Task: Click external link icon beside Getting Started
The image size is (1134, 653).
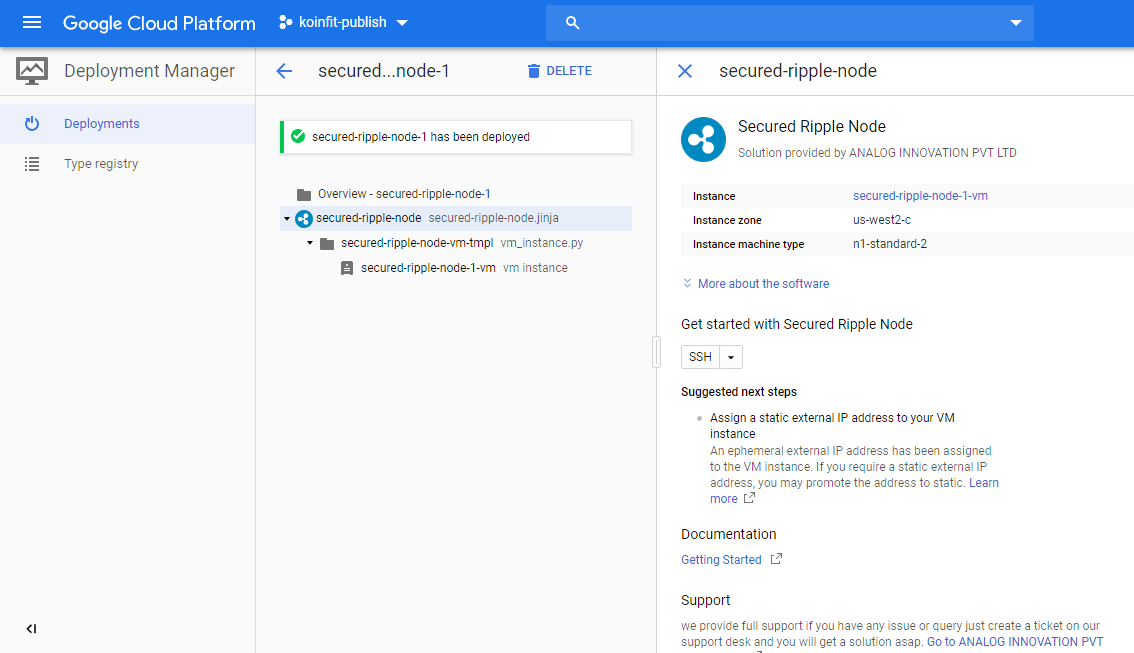Action: click(776, 559)
